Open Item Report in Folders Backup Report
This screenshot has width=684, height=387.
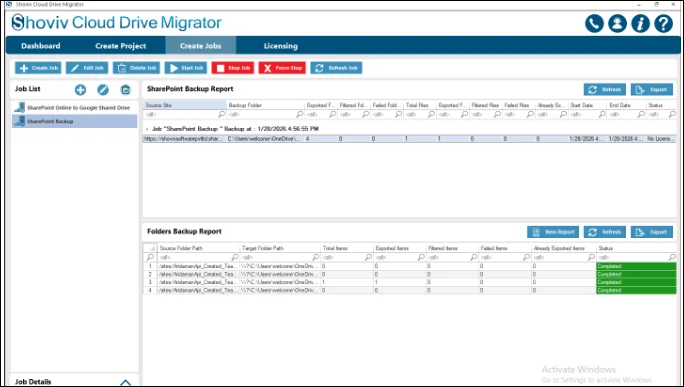(x=553, y=232)
